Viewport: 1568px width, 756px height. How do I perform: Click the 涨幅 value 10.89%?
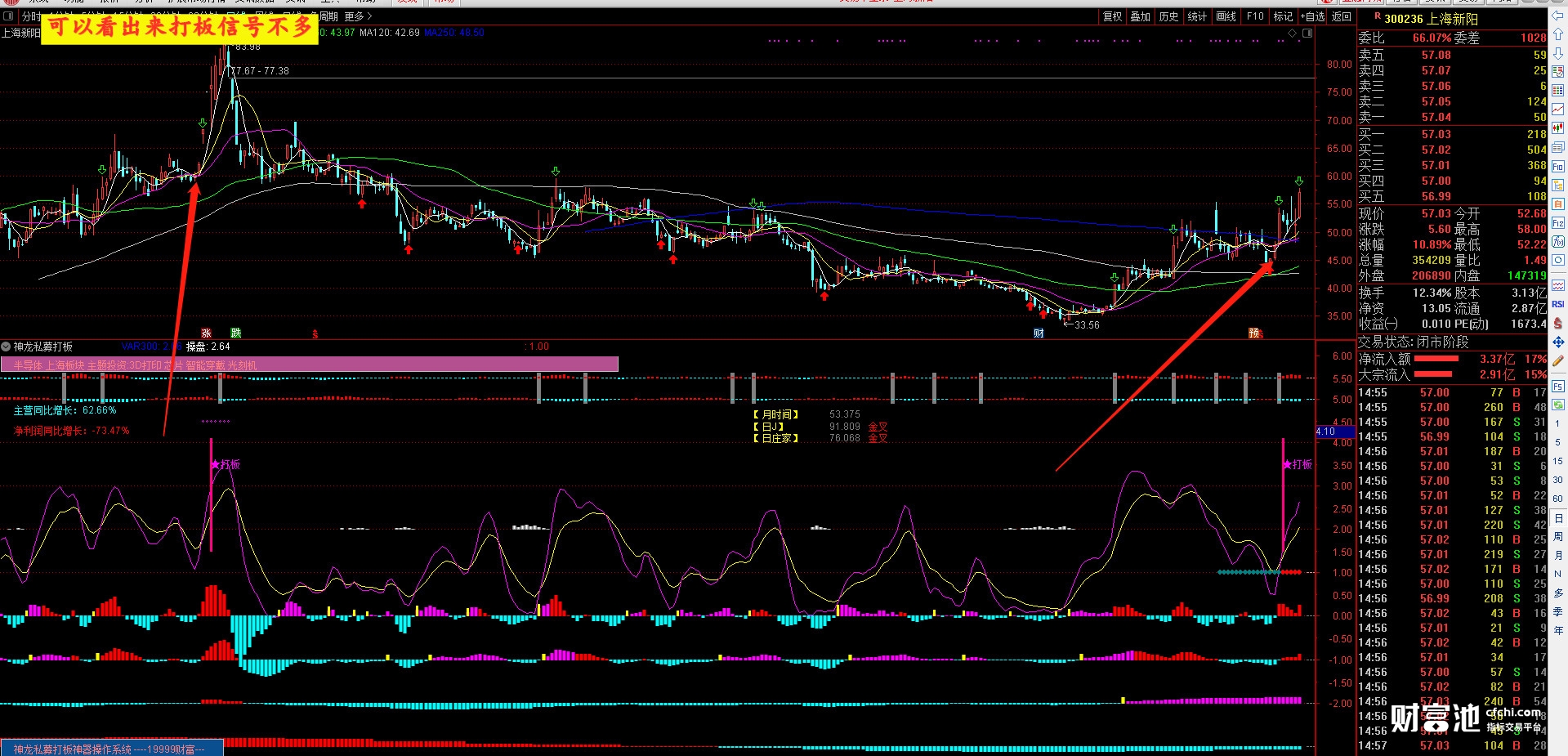pyautogui.click(x=1432, y=244)
